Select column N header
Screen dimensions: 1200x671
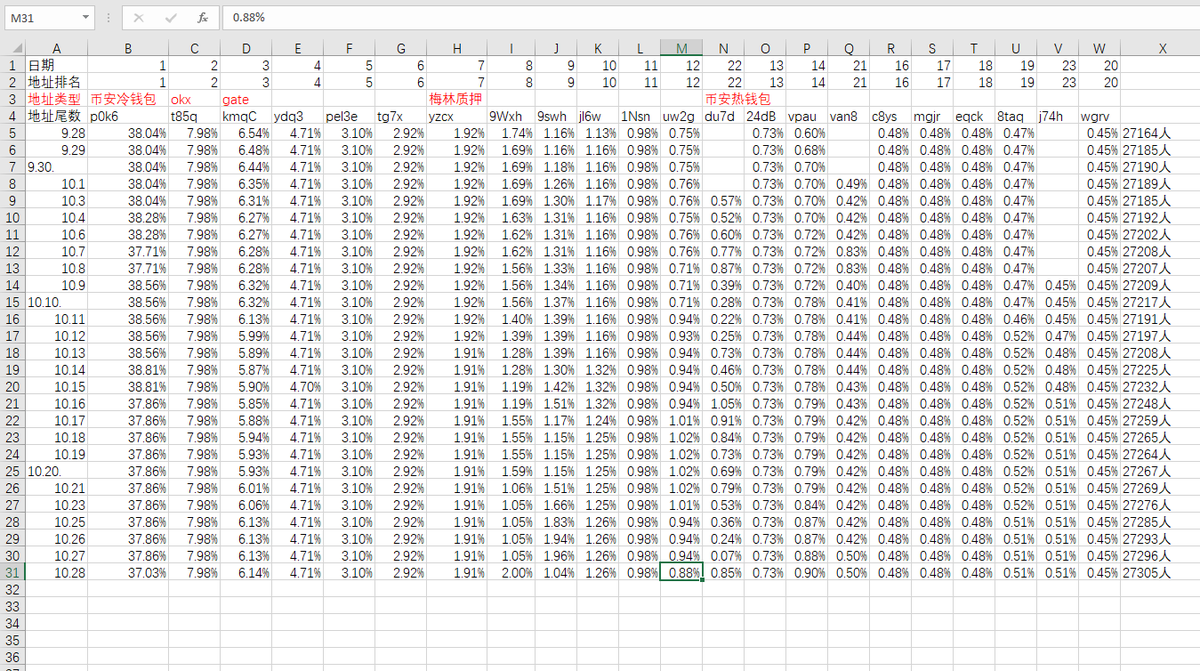(x=723, y=49)
